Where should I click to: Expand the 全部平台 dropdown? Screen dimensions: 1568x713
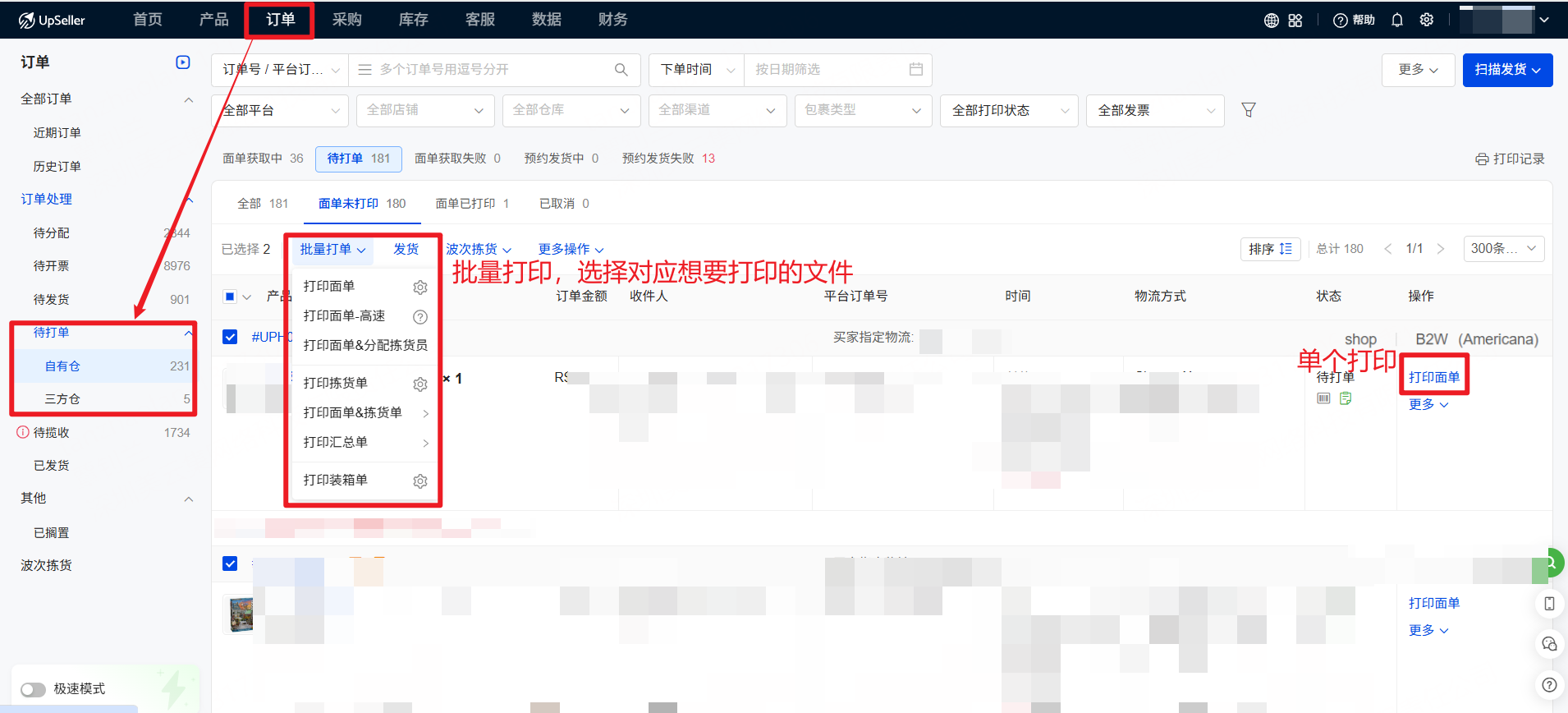(280, 111)
